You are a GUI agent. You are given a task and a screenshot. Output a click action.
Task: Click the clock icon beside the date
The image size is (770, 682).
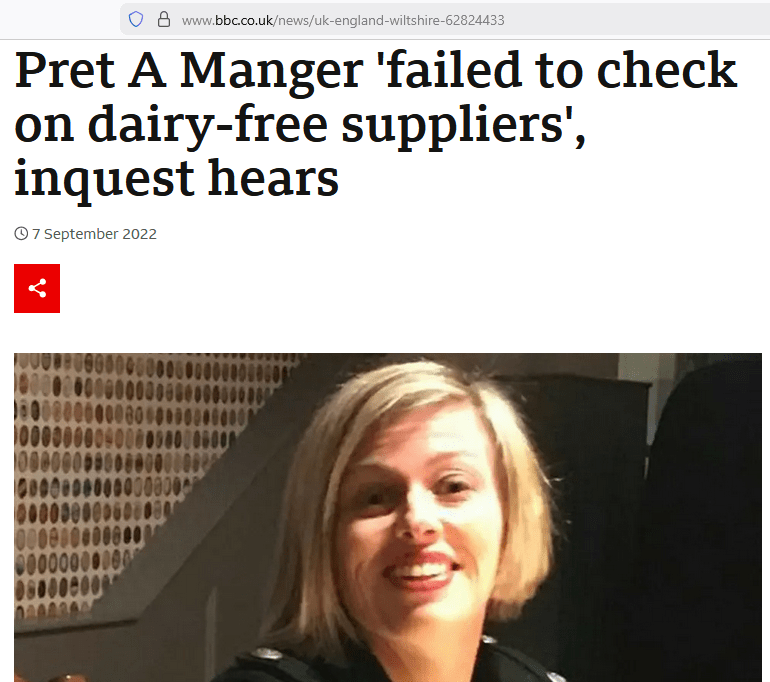(x=21, y=233)
